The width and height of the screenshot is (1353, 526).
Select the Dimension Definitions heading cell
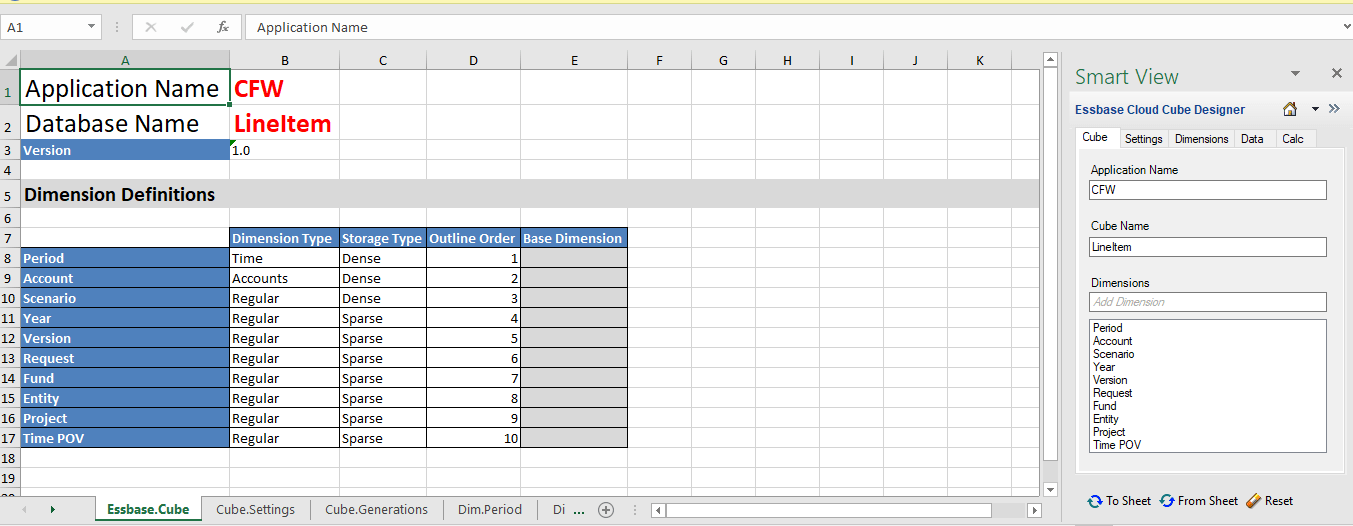[x=125, y=194]
